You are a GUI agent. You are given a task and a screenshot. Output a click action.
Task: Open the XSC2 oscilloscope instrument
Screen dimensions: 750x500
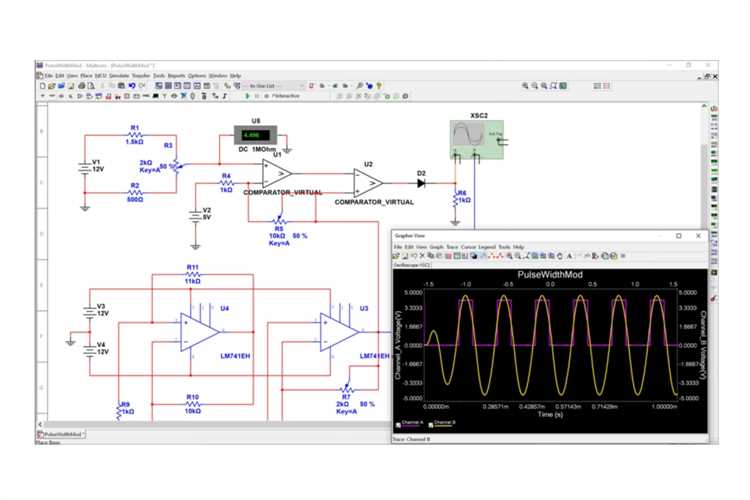[x=477, y=139]
